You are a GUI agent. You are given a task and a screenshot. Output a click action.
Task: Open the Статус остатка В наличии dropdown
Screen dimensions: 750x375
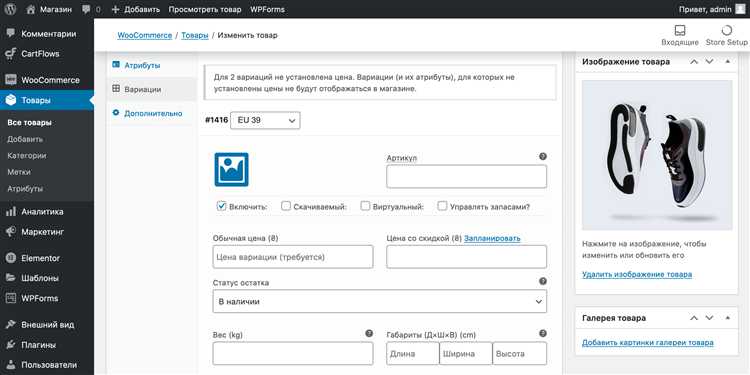(379, 302)
